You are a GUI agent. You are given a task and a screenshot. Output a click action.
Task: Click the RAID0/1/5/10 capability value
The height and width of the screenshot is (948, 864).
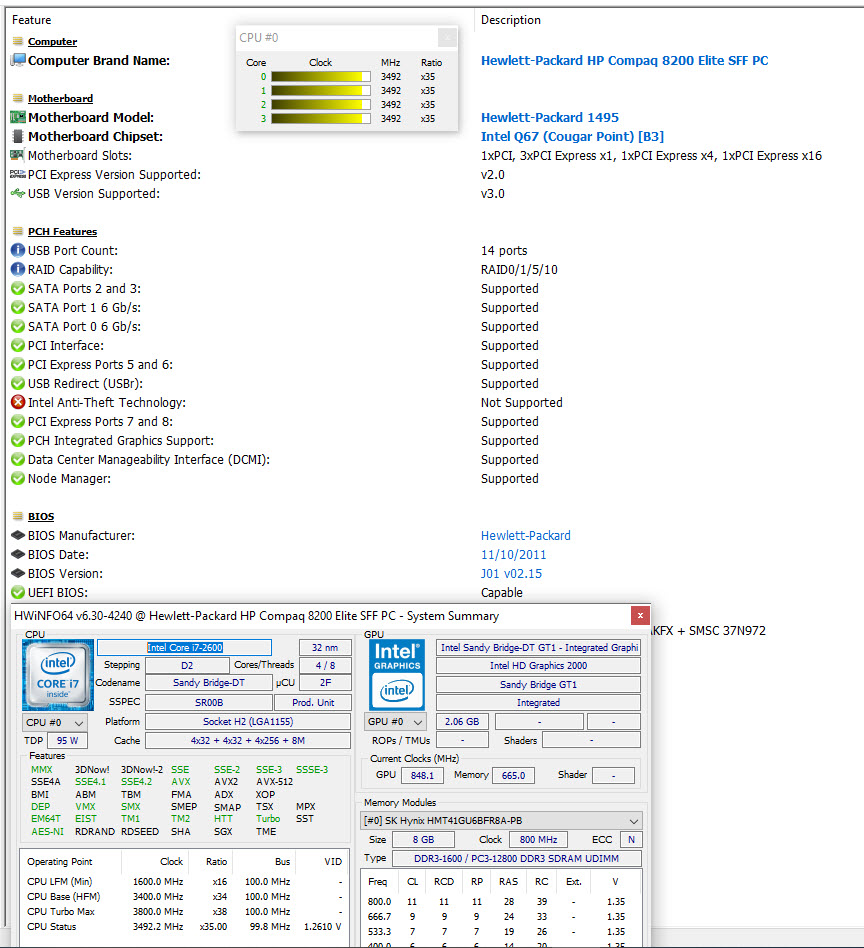[519, 270]
